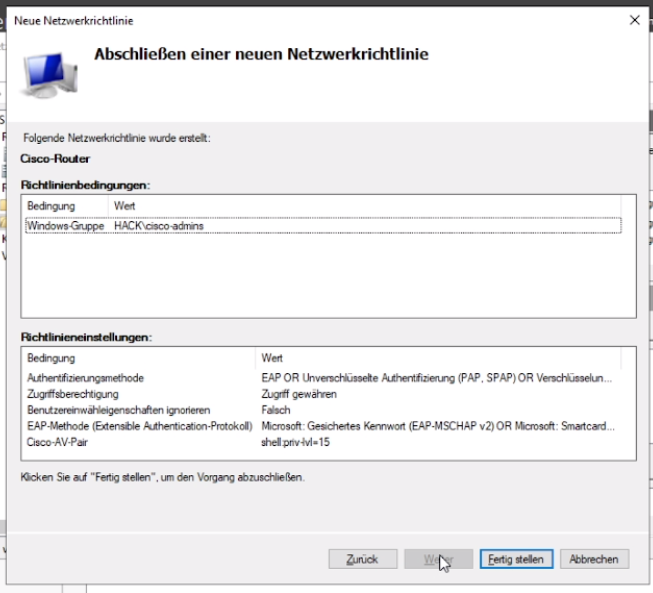Click the EAP OR Unverschlüsselte Authentifizierung value
The width and height of the screenshot is (653, 593).
point(436,378)
